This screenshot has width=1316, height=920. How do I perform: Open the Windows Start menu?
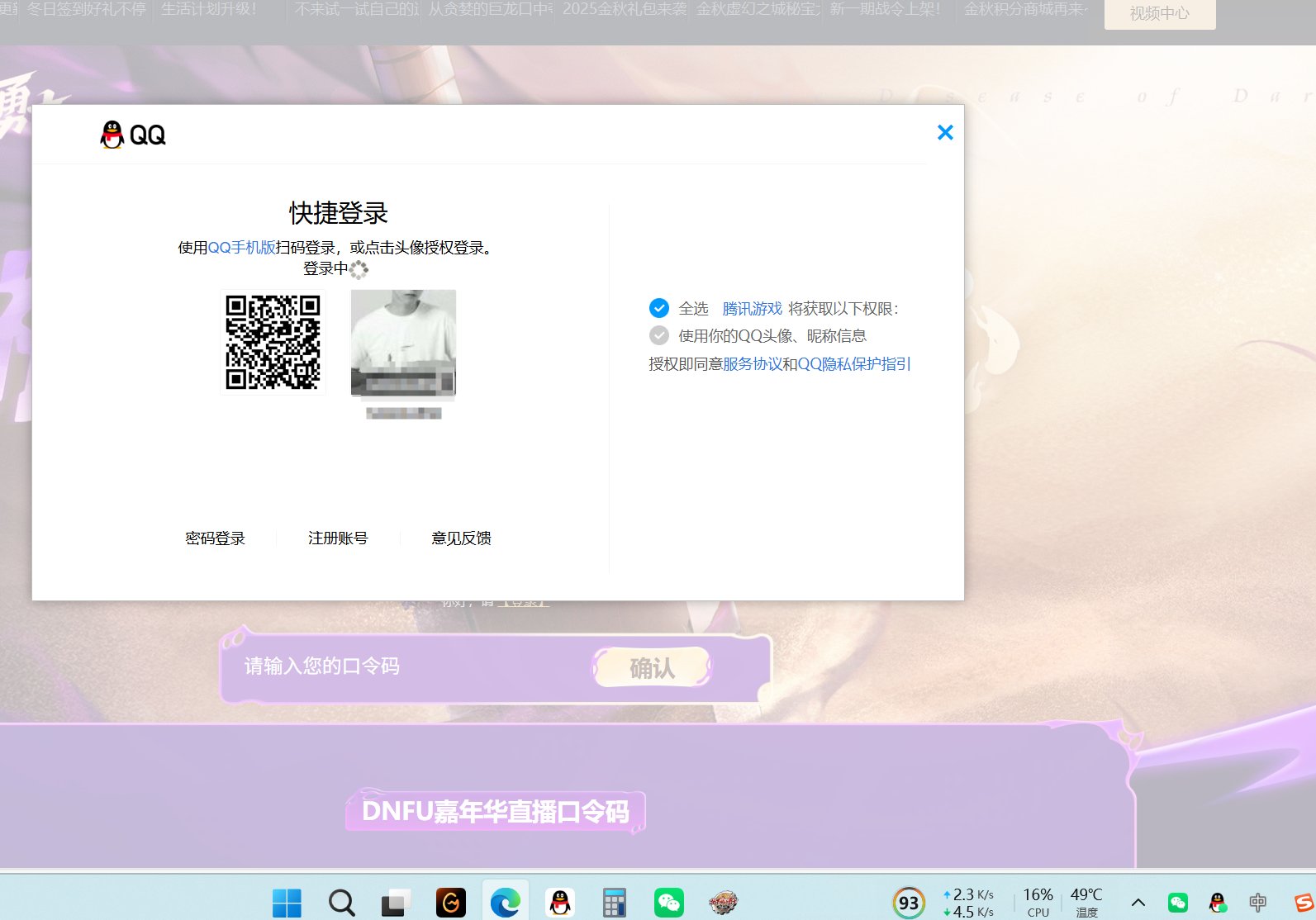pyautogui.click(x=287, y=903)
